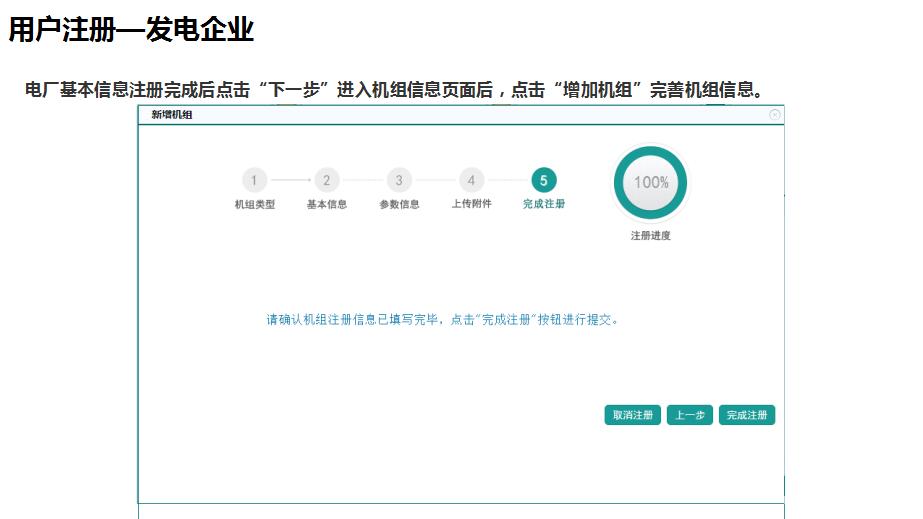Click the blue confirmation message text

click(x=442, y=321)
